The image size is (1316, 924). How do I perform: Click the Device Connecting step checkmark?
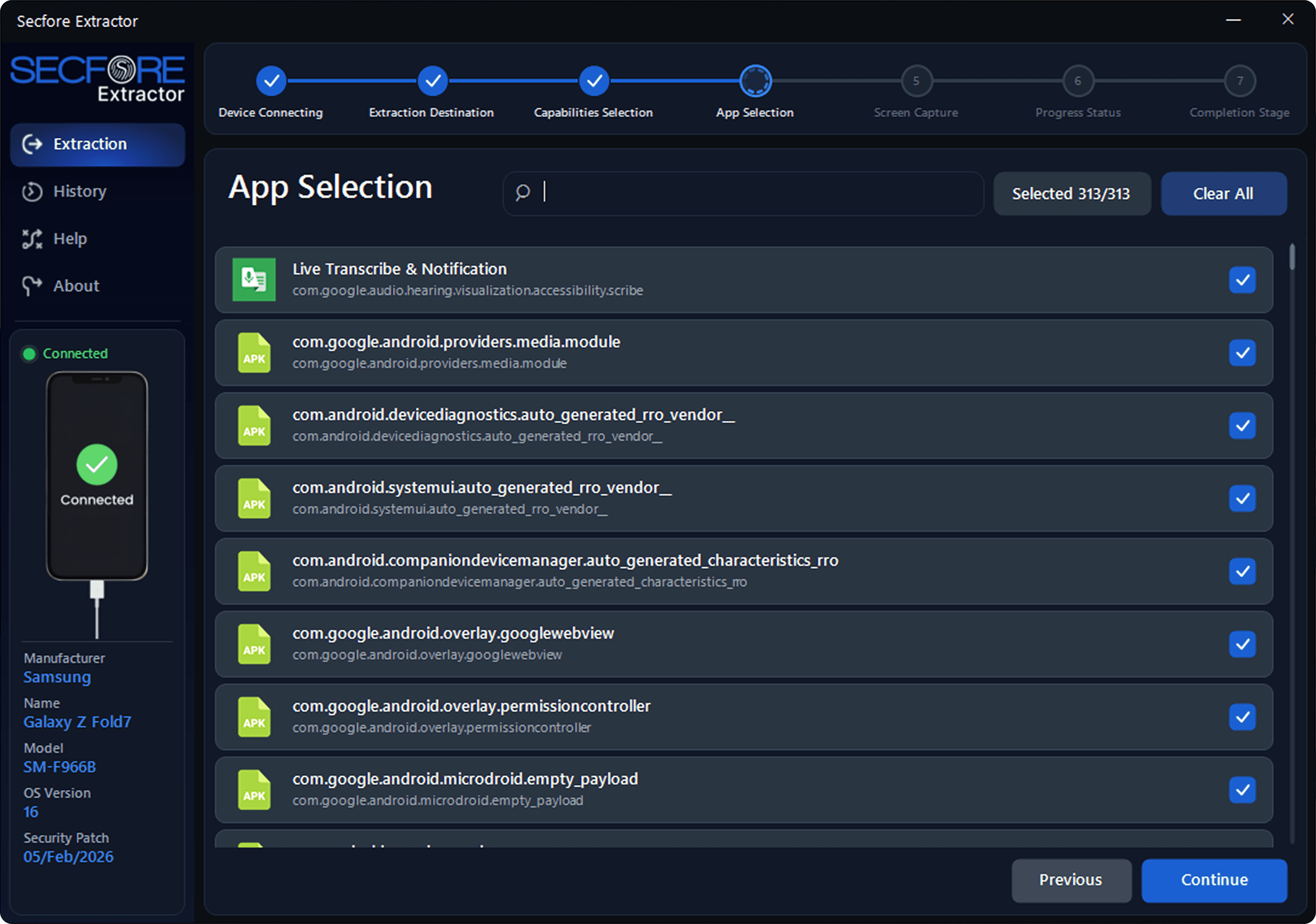271,81
